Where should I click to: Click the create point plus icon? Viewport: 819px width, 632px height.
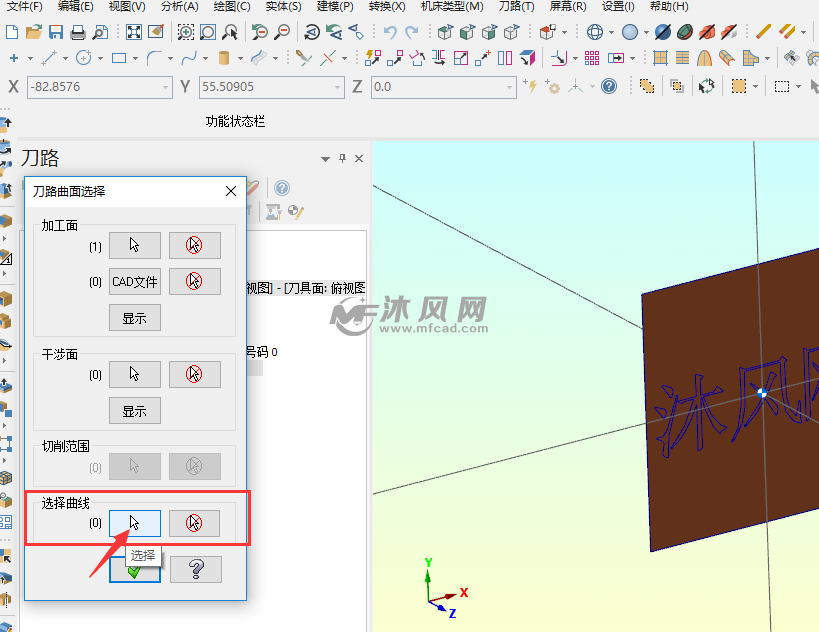[x=14, y=58]
